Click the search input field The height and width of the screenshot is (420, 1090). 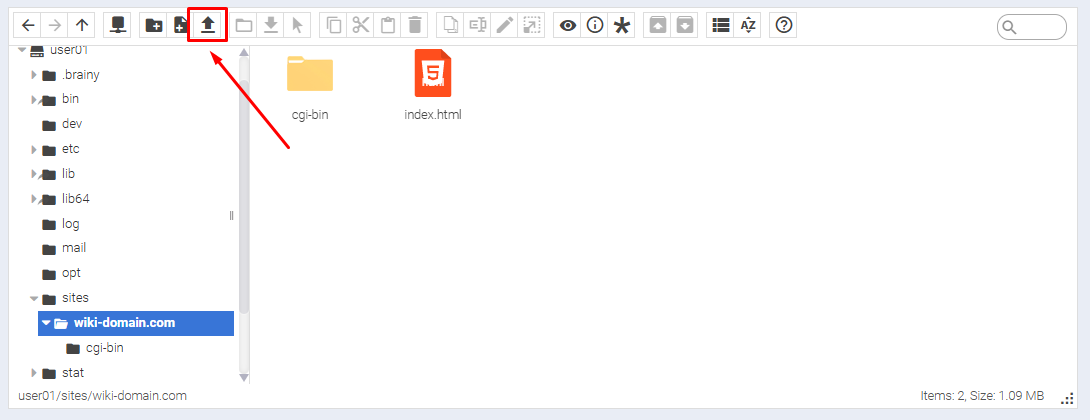point(1032,27)
